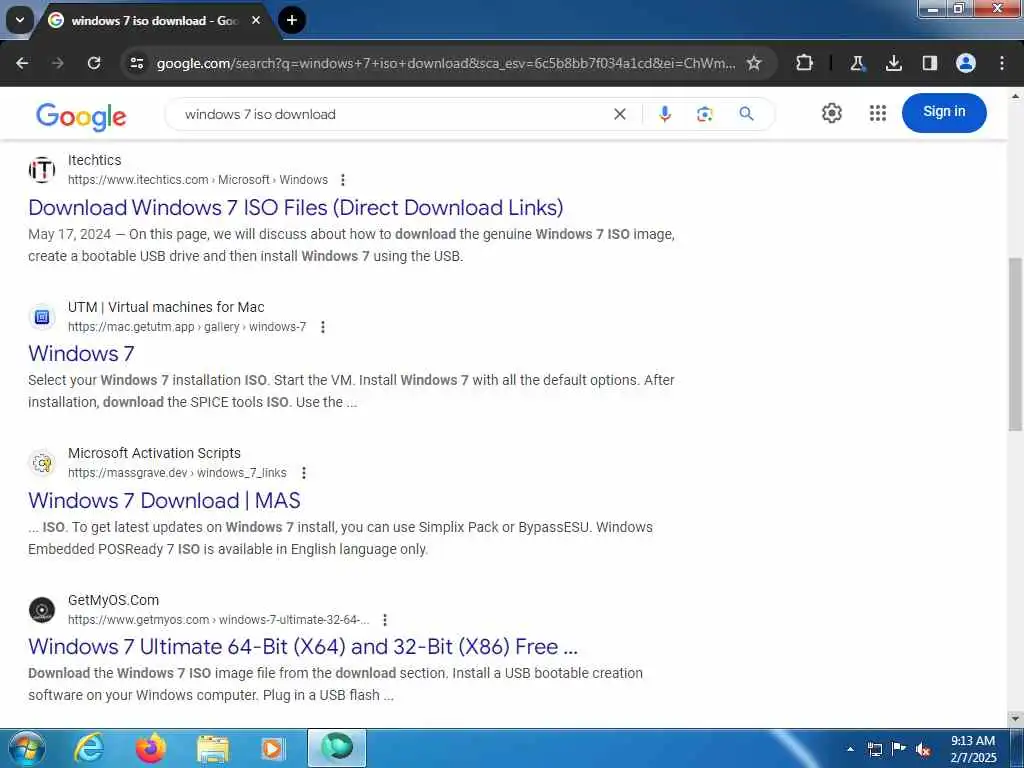Viewport: 1024px width, 768px height.
Task: Select the active browser taskbar button
Action: [337, 748]
